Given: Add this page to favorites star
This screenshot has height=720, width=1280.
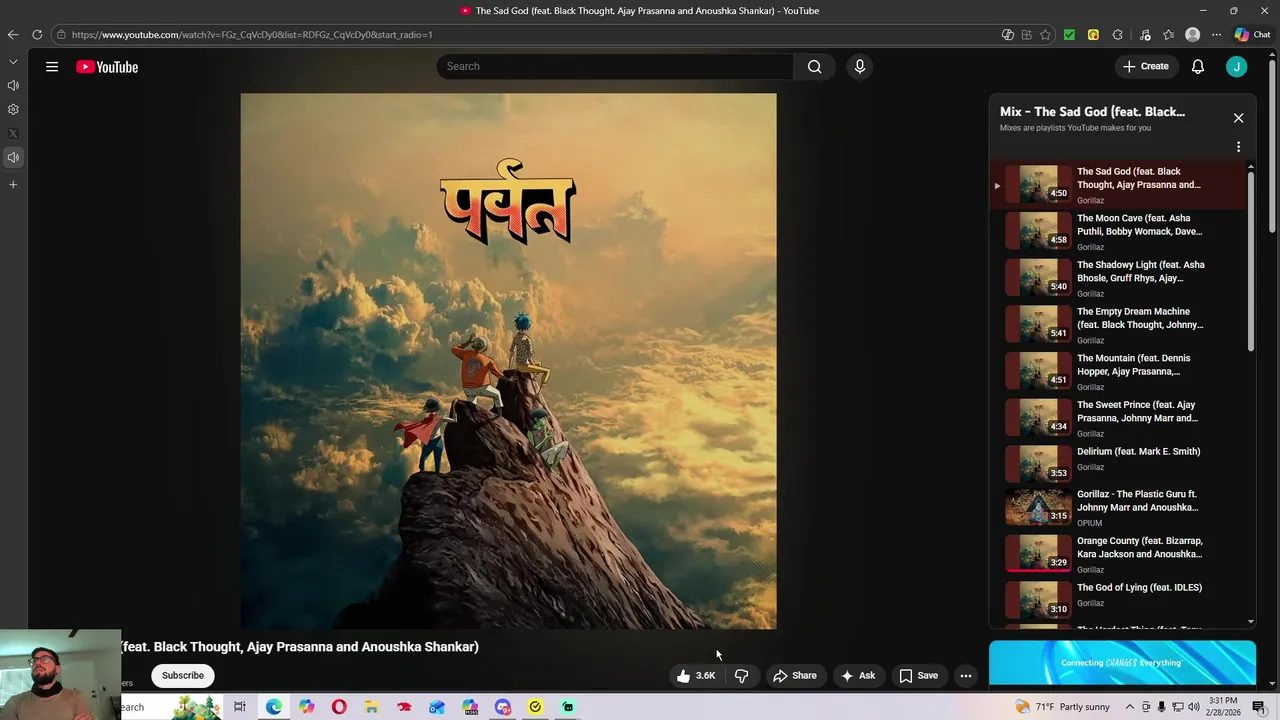Looking at the screenshot, I should tap(1045, 35).
